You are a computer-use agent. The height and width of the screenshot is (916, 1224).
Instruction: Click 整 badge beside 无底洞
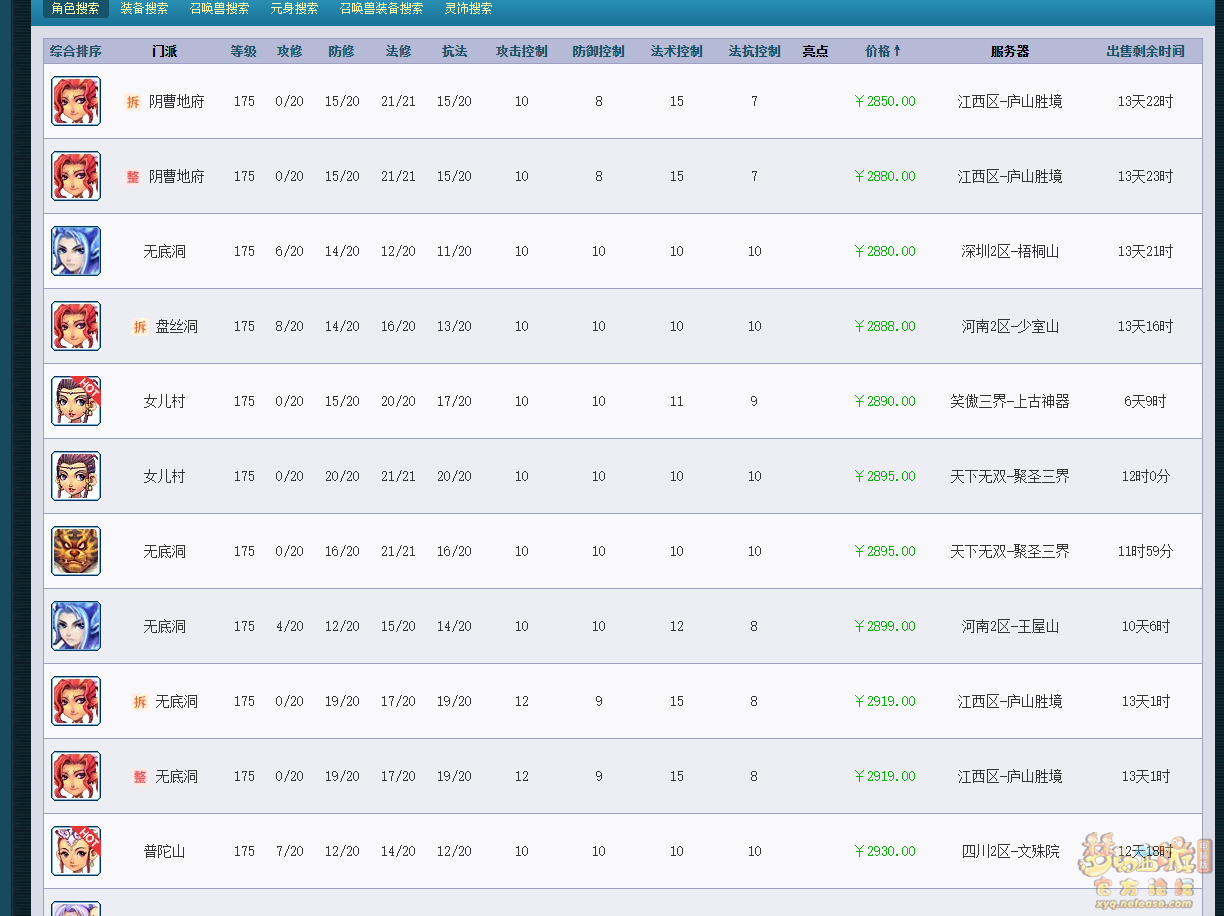pos(140,776)
